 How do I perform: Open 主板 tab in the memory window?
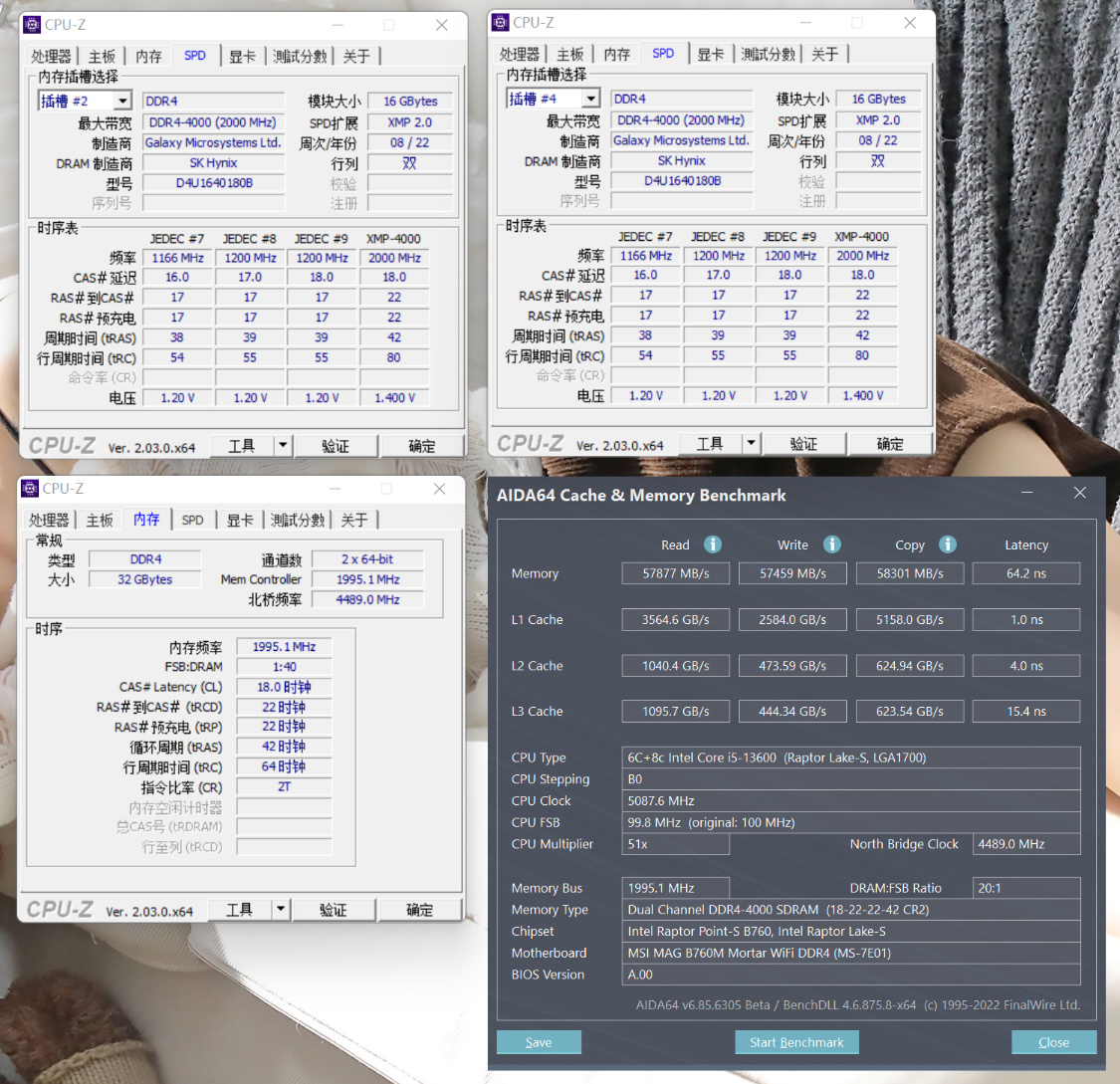[x=100, y=521]
